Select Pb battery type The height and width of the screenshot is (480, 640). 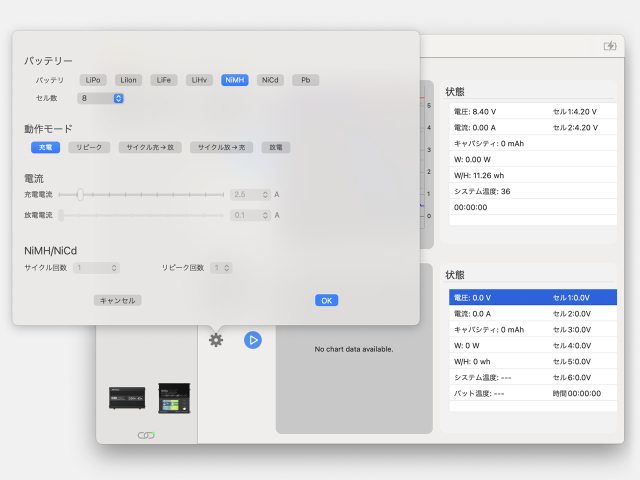(305, 80)
